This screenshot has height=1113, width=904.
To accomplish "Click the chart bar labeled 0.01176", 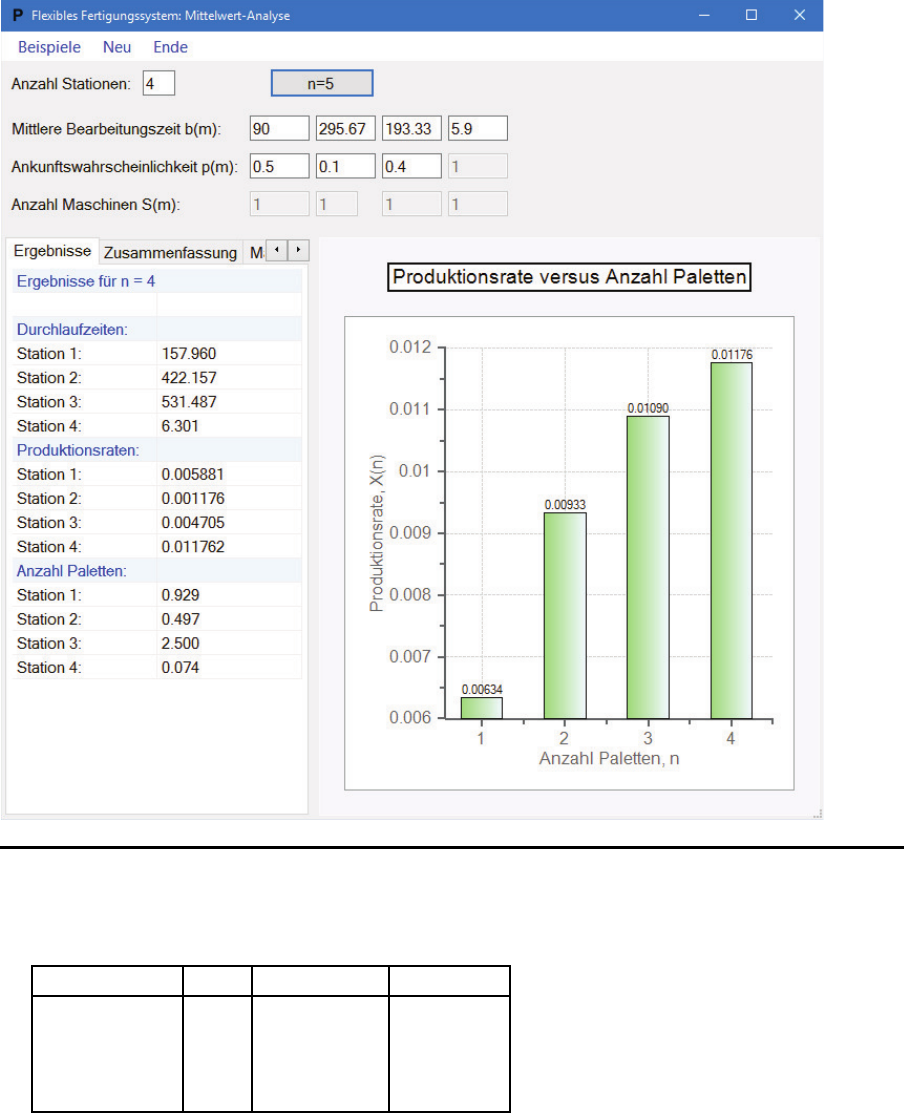I will pos(731,540).
